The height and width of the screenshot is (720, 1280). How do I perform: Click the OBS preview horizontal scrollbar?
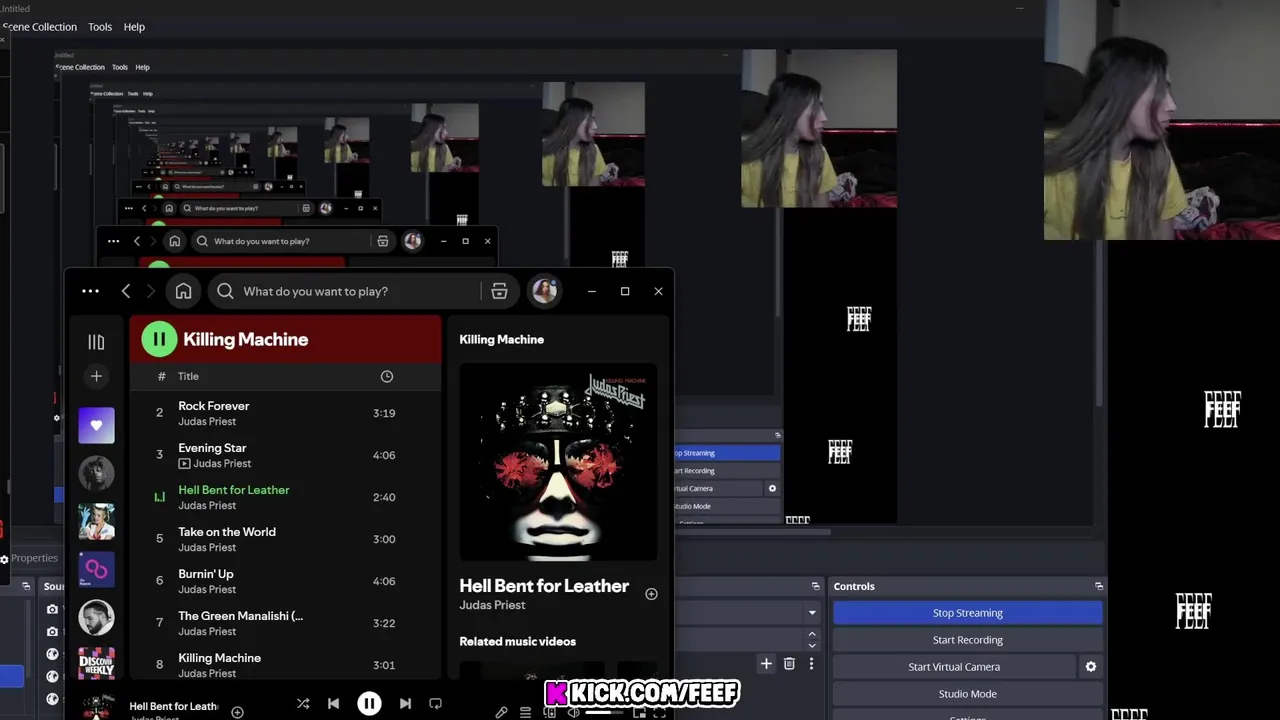[752, 531]
